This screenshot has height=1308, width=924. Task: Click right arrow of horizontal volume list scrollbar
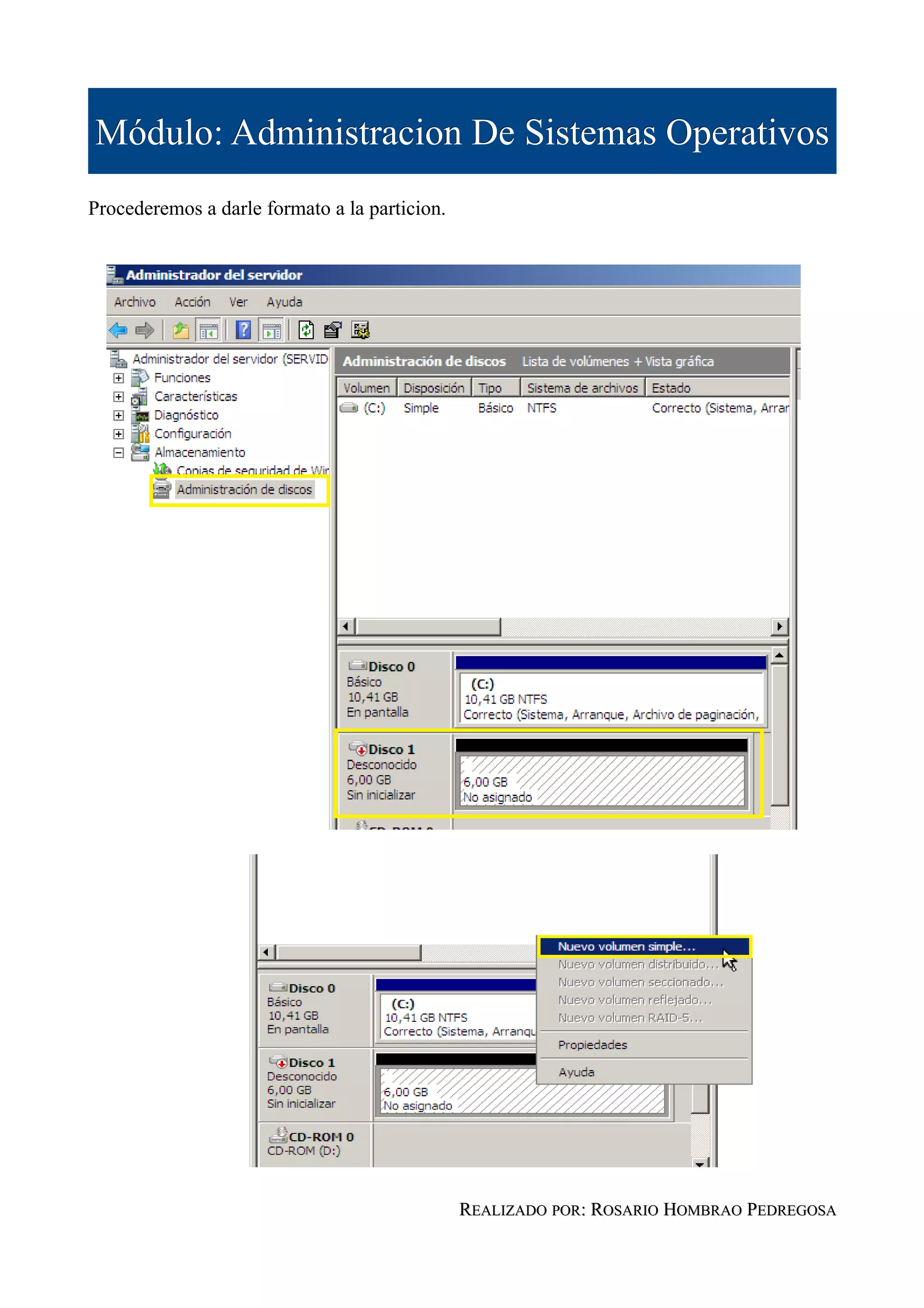point(779,626)
